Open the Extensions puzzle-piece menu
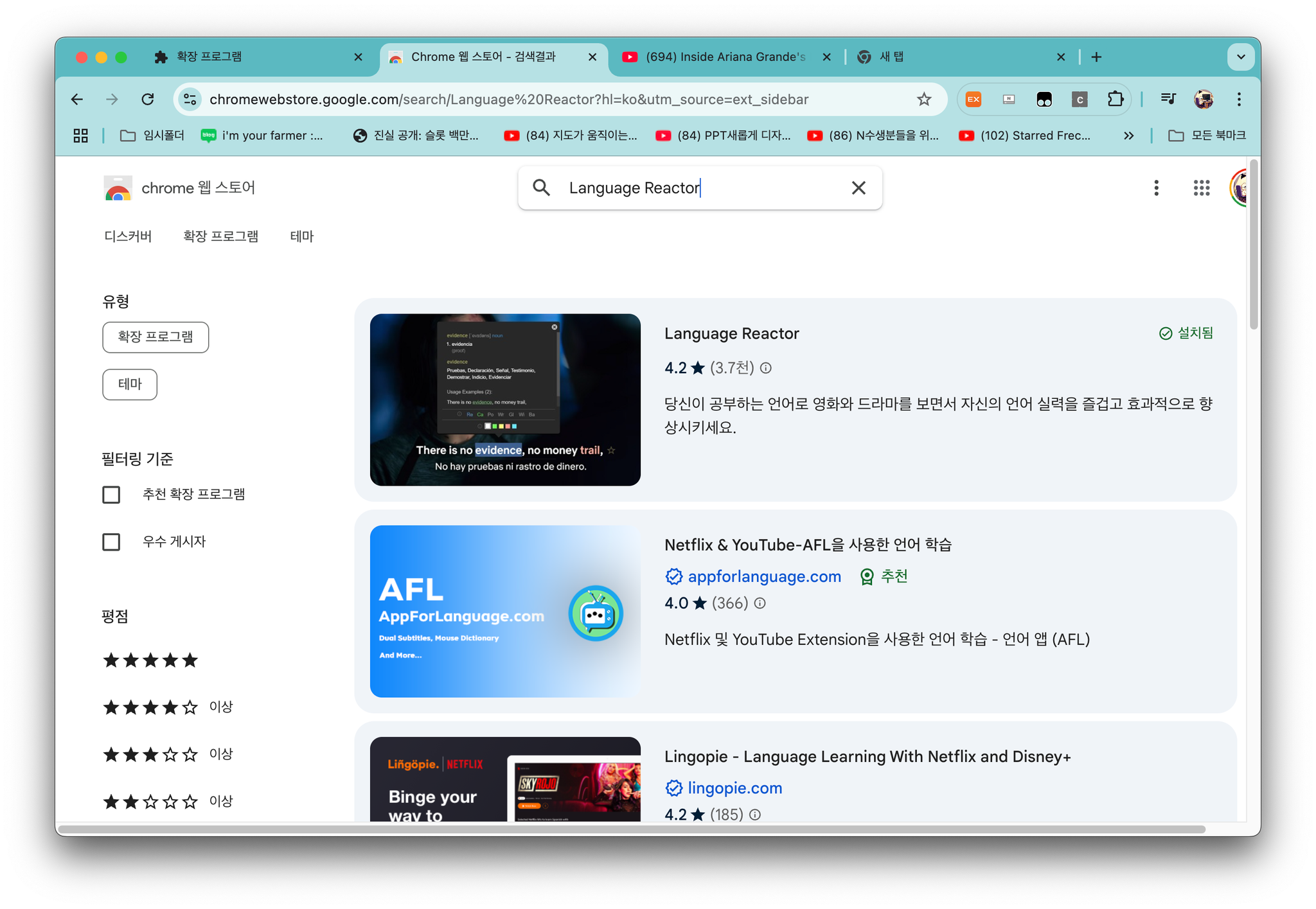Viewport: 1316px width, 909px height. (1115, 99)
